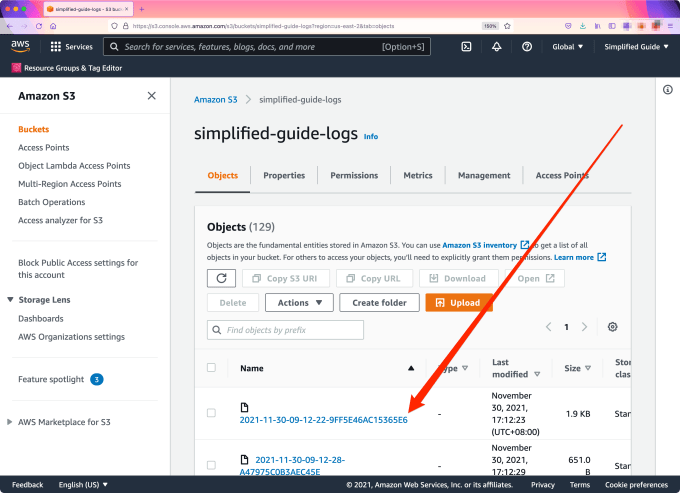Screen dimensions: 680x493
Task: Switch to the Permissions tab
Action: click(x=354, y=176)
